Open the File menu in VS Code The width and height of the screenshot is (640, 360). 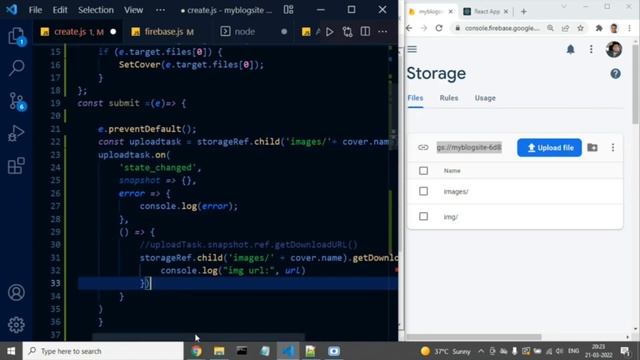35,10
